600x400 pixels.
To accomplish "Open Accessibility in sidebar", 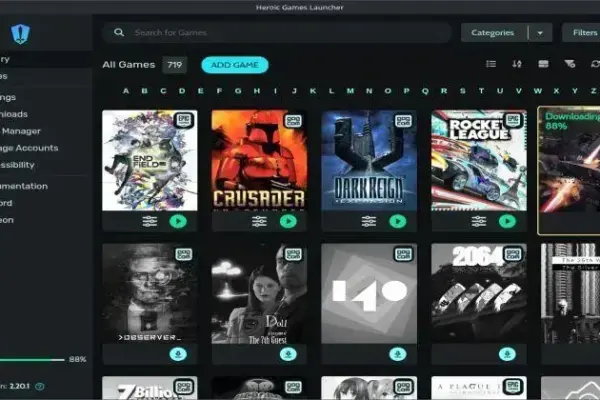I will (46, 165).
